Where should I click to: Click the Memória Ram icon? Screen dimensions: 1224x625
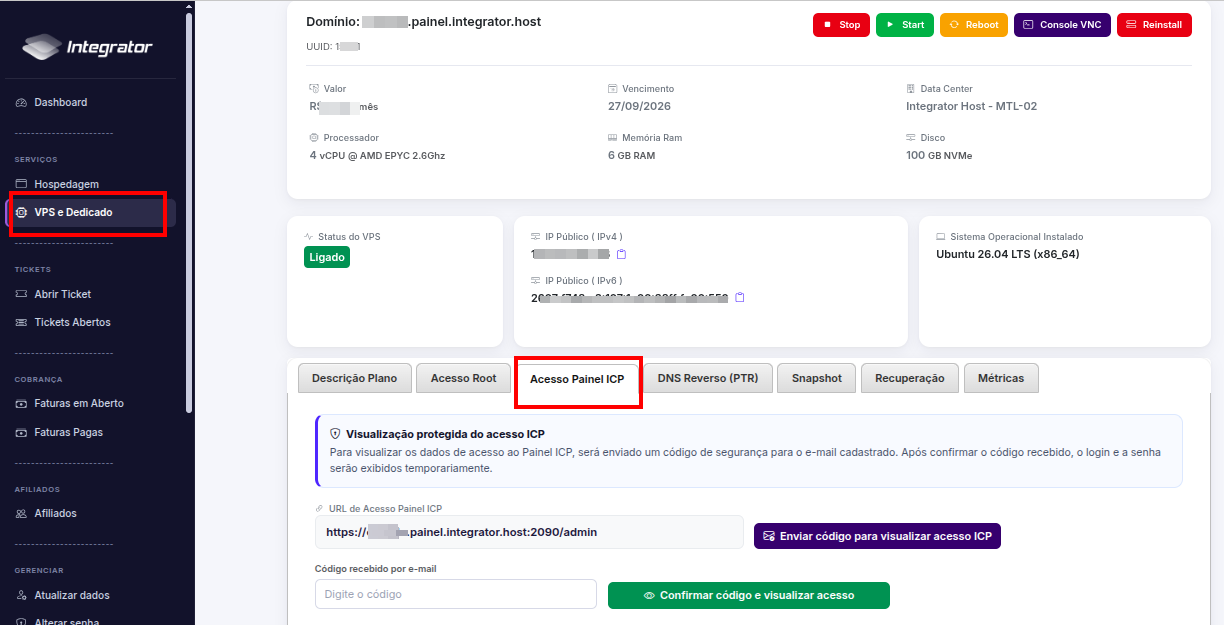(613, 138)
